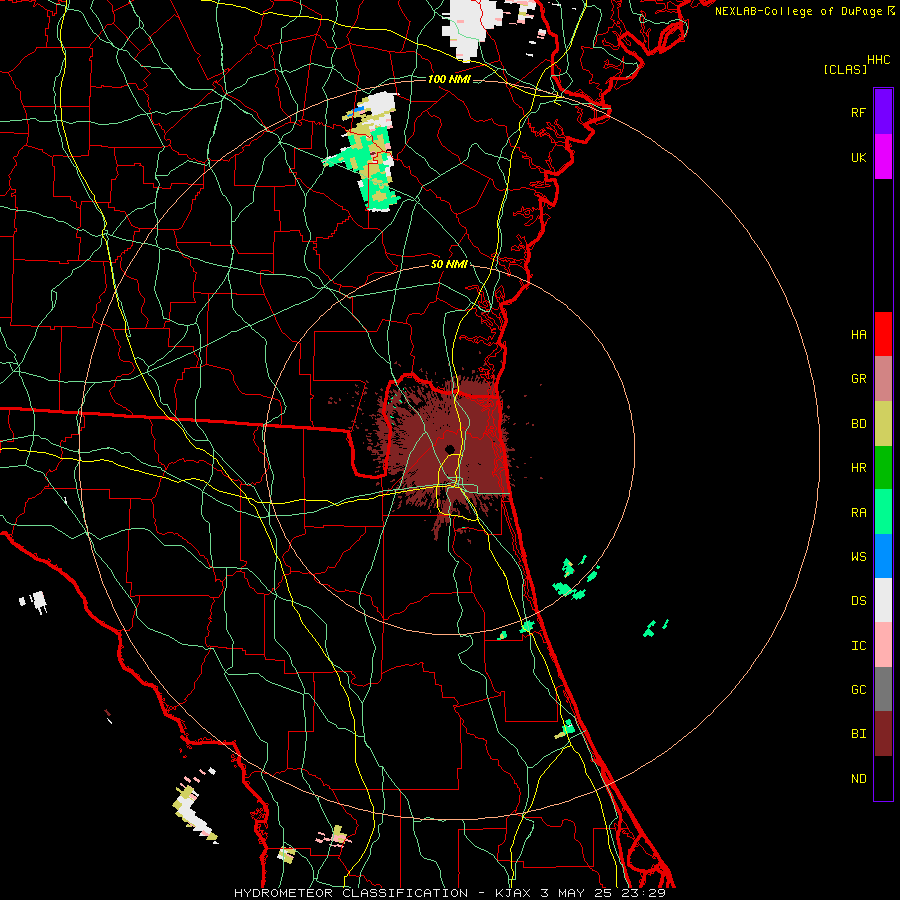Click the red HA color swatch
This screenshot has width=900, height=900.
tap(883, 334)
